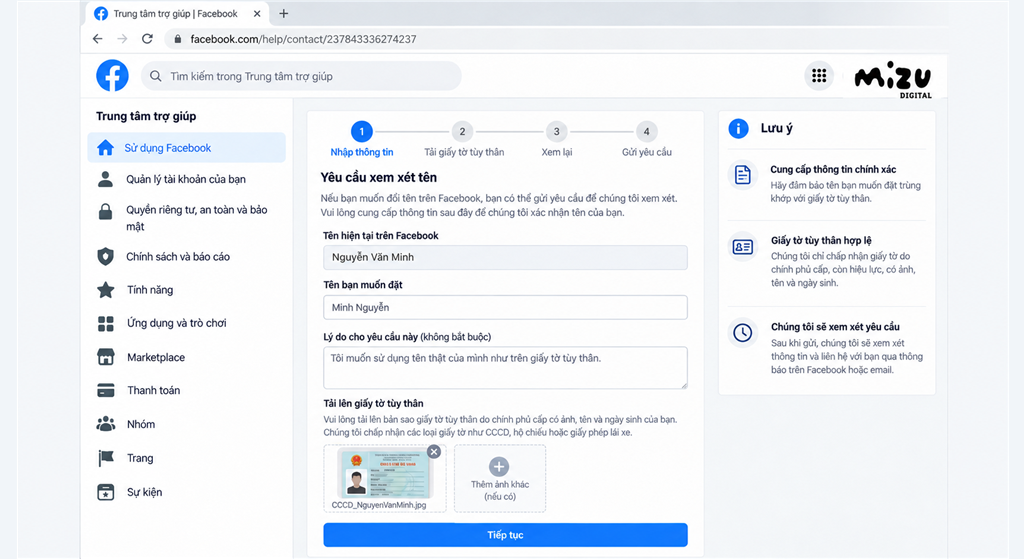Click the Facebook logo icon
Image resolution: width=1024 pixels, height=559 pixels.
112,76
